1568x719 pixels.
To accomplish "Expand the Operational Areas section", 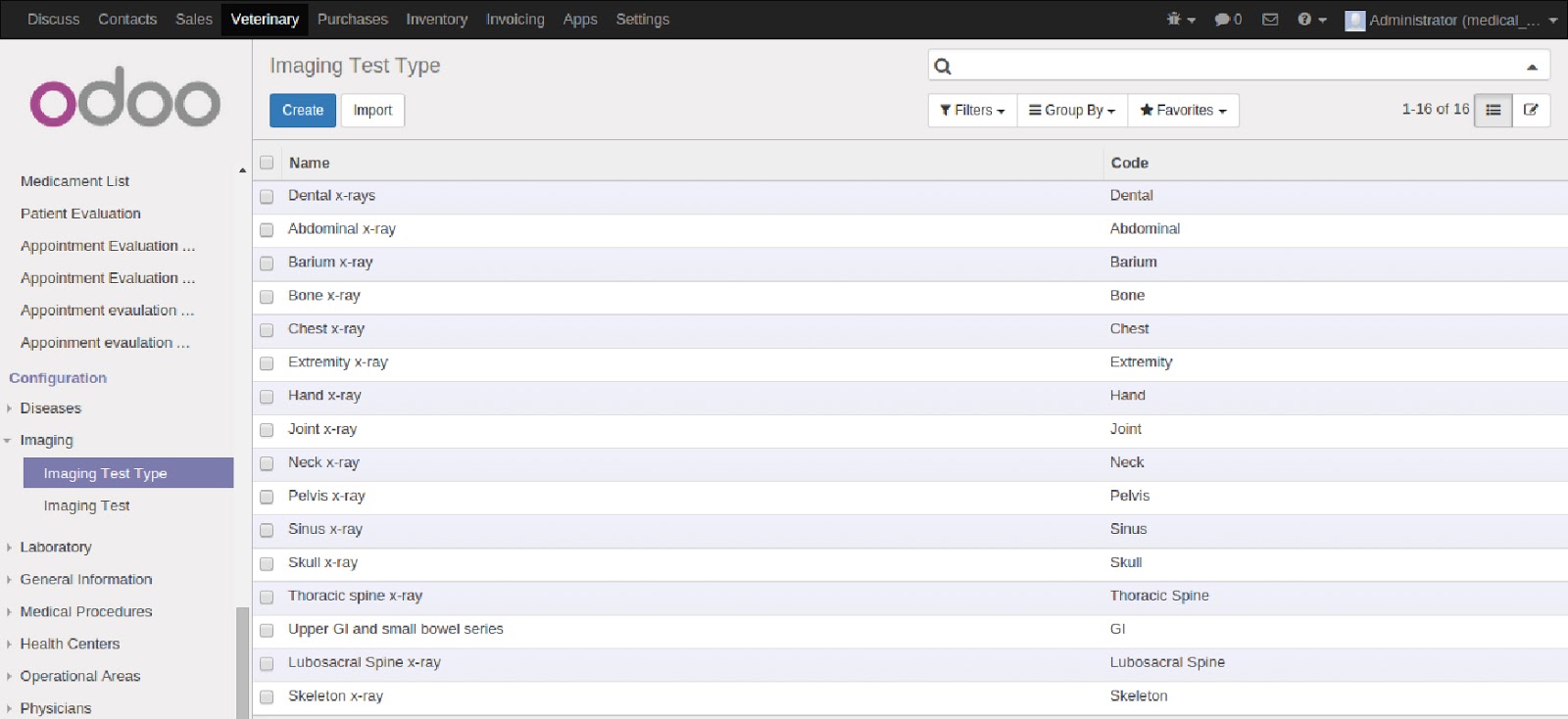I will point(79,677).
